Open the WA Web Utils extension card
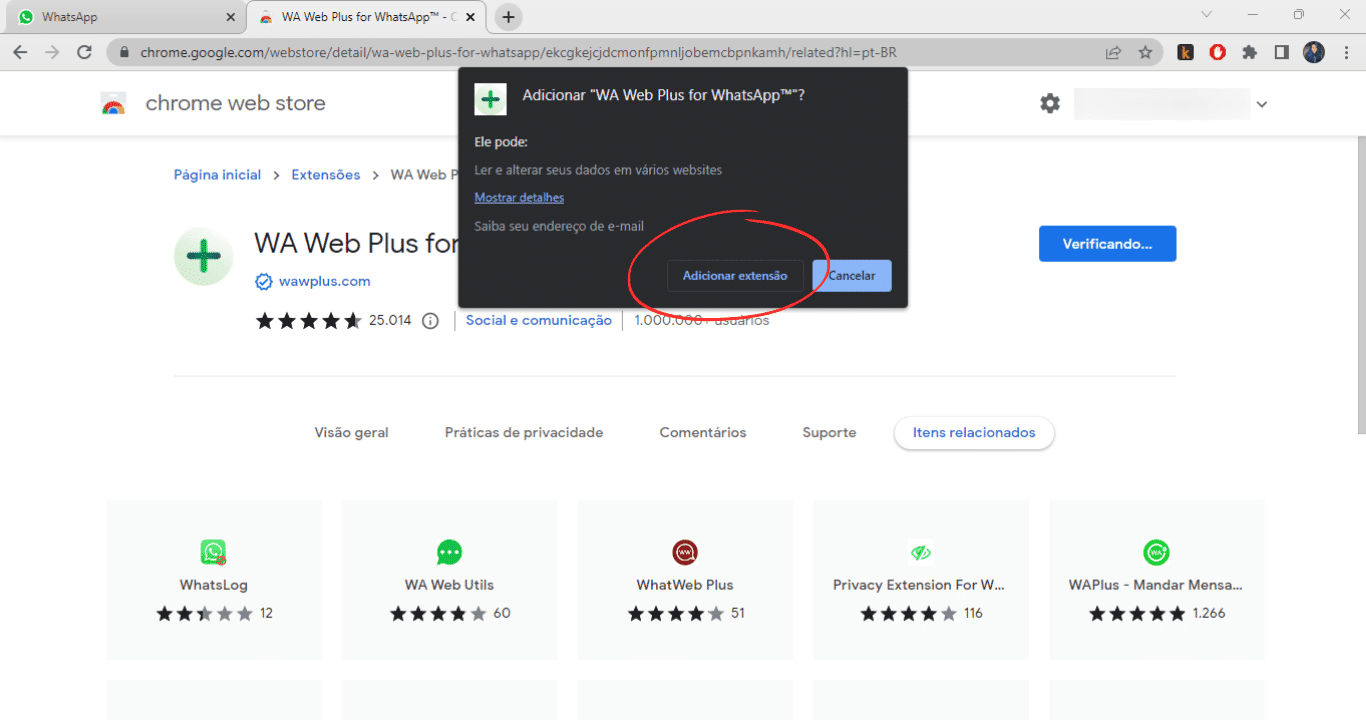 tap(450, 580)
